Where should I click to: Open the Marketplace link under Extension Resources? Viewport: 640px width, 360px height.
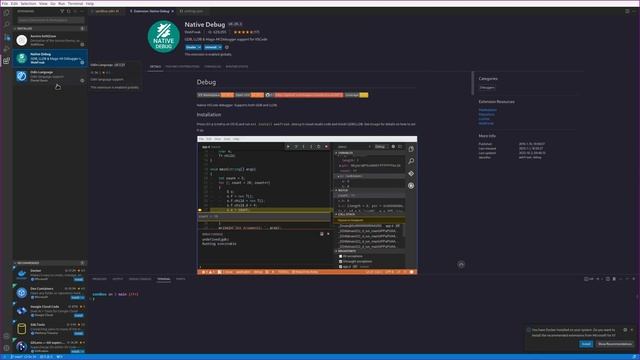(487, 110)
